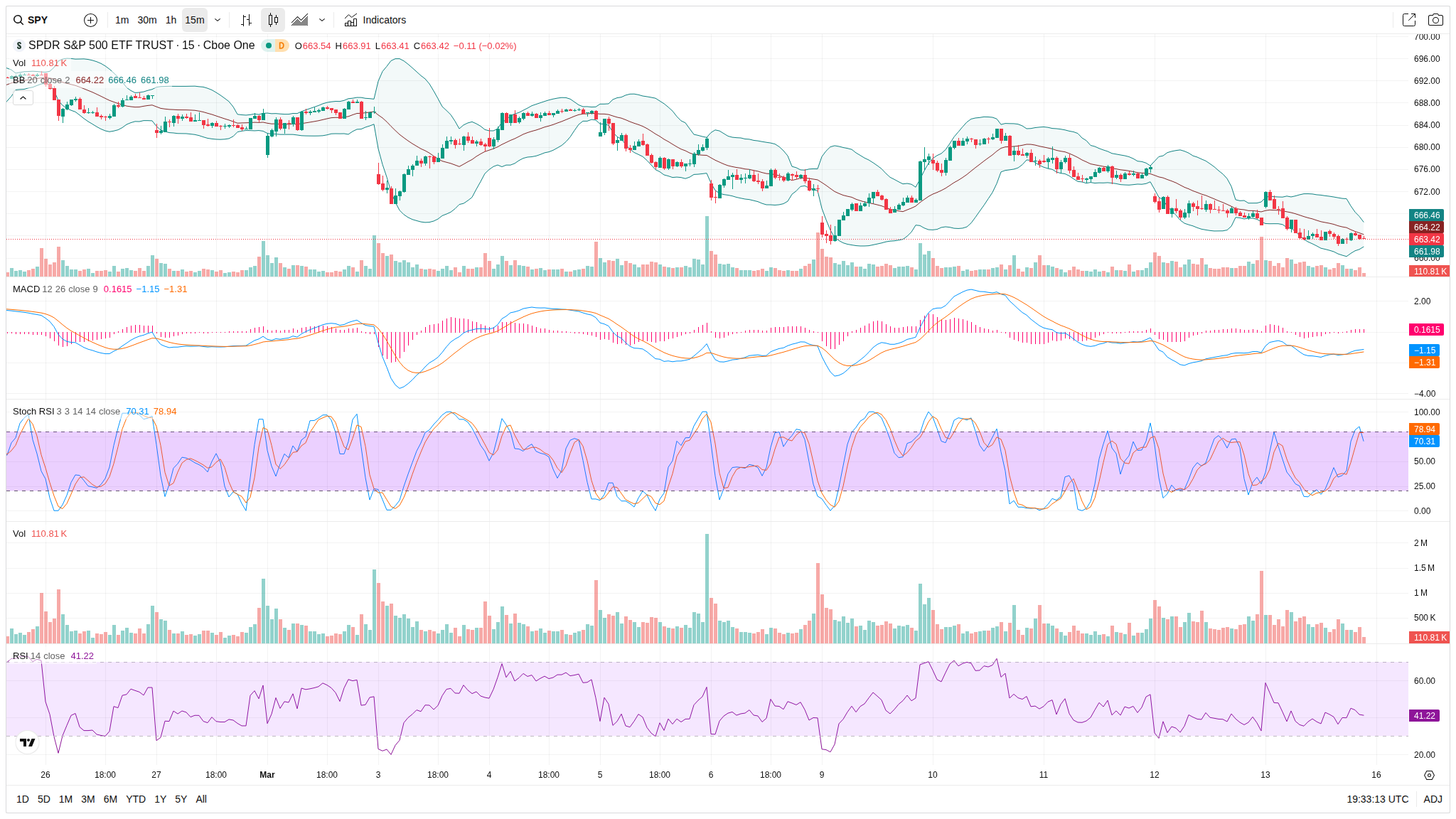Open the fullscreen chart icon
This screenshot has width=1456, height=819.
1408,20
